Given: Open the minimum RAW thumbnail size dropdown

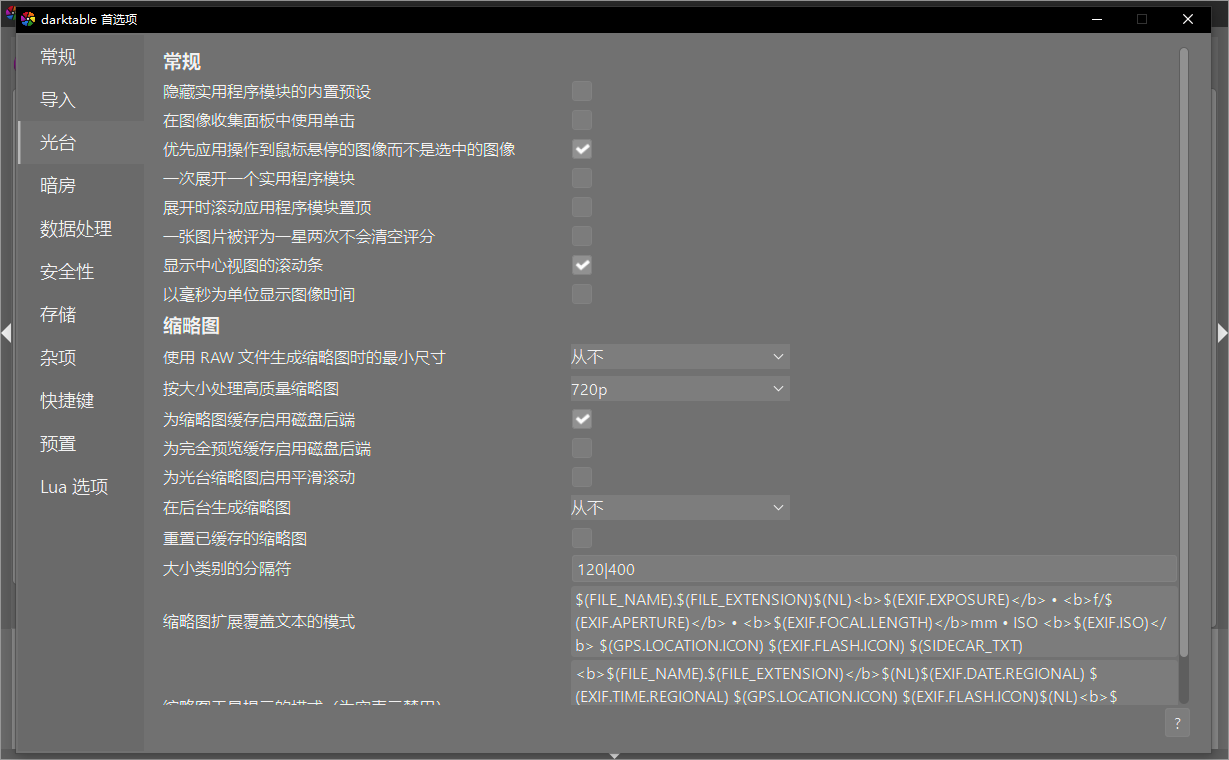Looking at the screenshot, I should [x=680, y=356].
